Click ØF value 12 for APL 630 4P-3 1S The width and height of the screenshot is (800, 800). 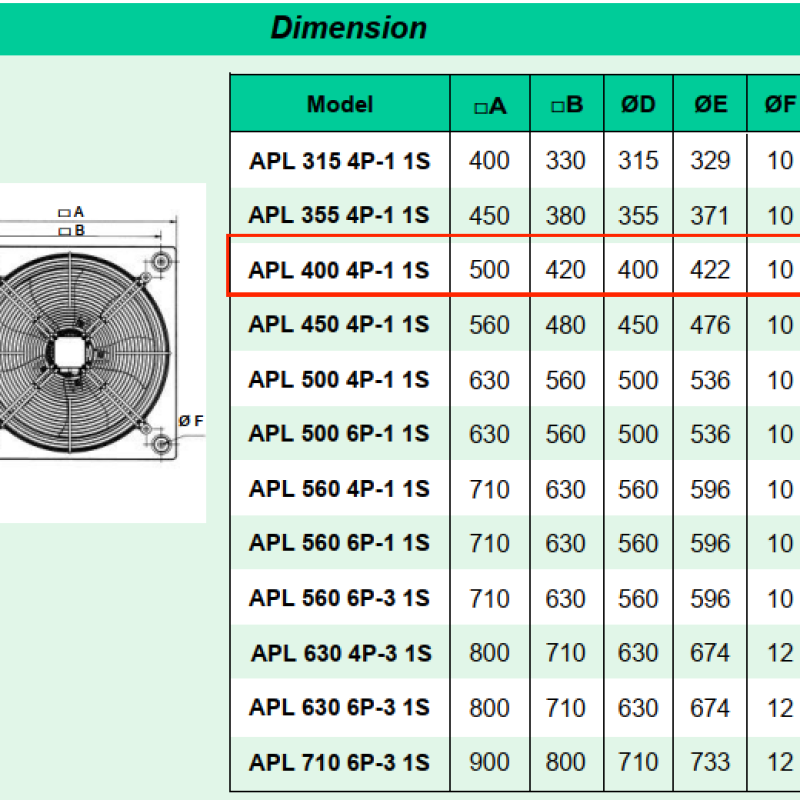(x=781, y=653)
